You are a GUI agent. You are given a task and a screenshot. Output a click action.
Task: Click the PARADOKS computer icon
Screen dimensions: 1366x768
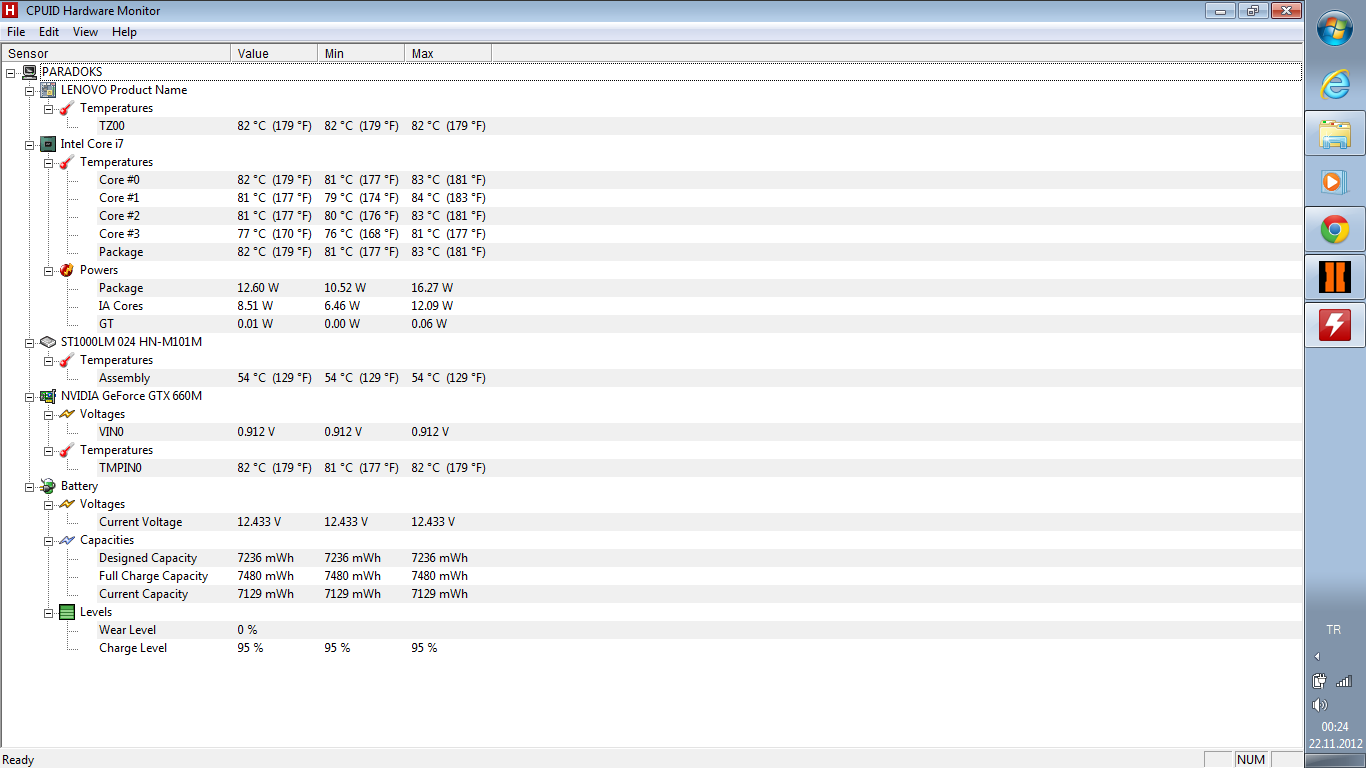pyautogui.click(x=29, y=72)
